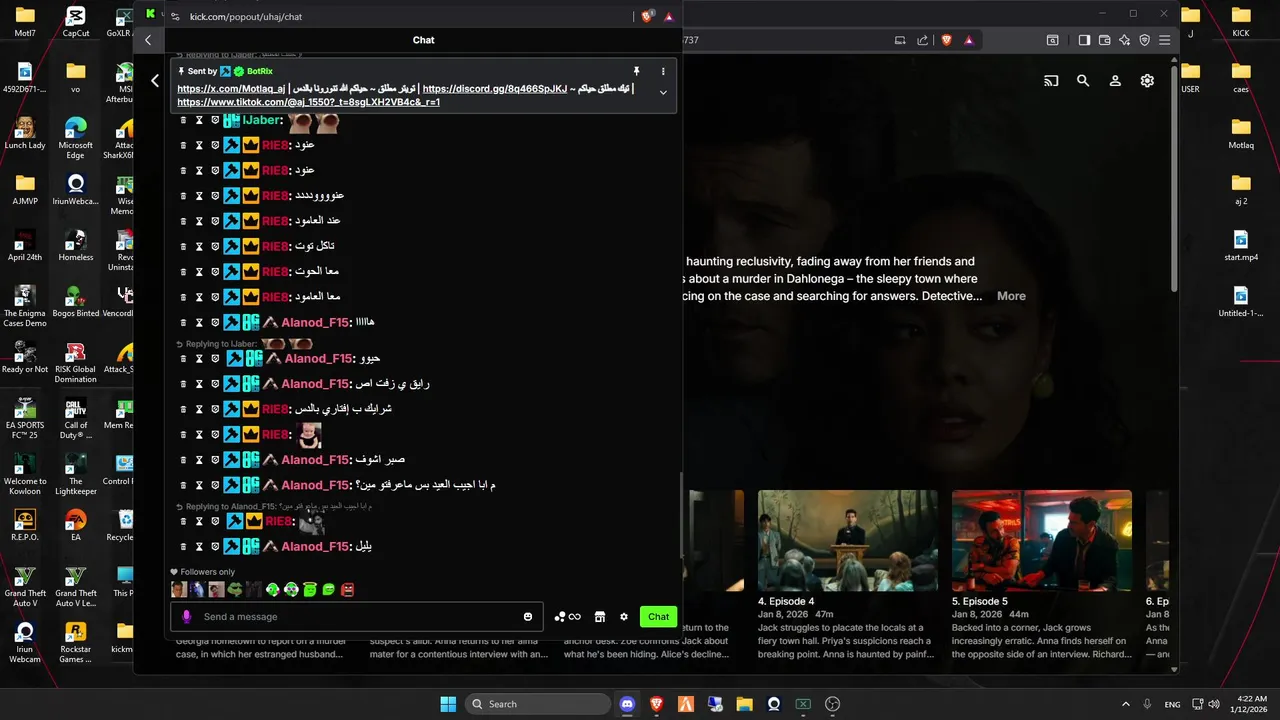The width and height of the screenshot is (1280, 720).
Task: Delete the IJaber message via trash icon
Action: 183,120
